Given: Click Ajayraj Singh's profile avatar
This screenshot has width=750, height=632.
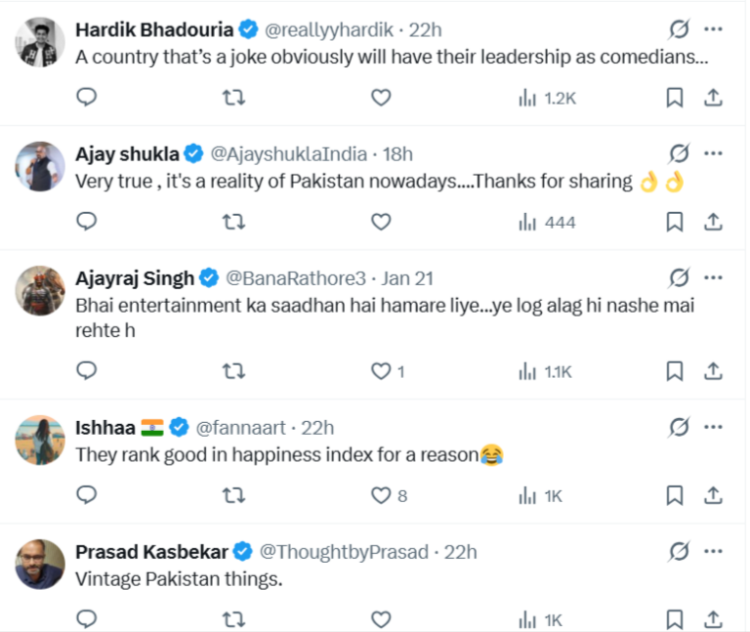Looking at the screenshot, I should (40, 291).
